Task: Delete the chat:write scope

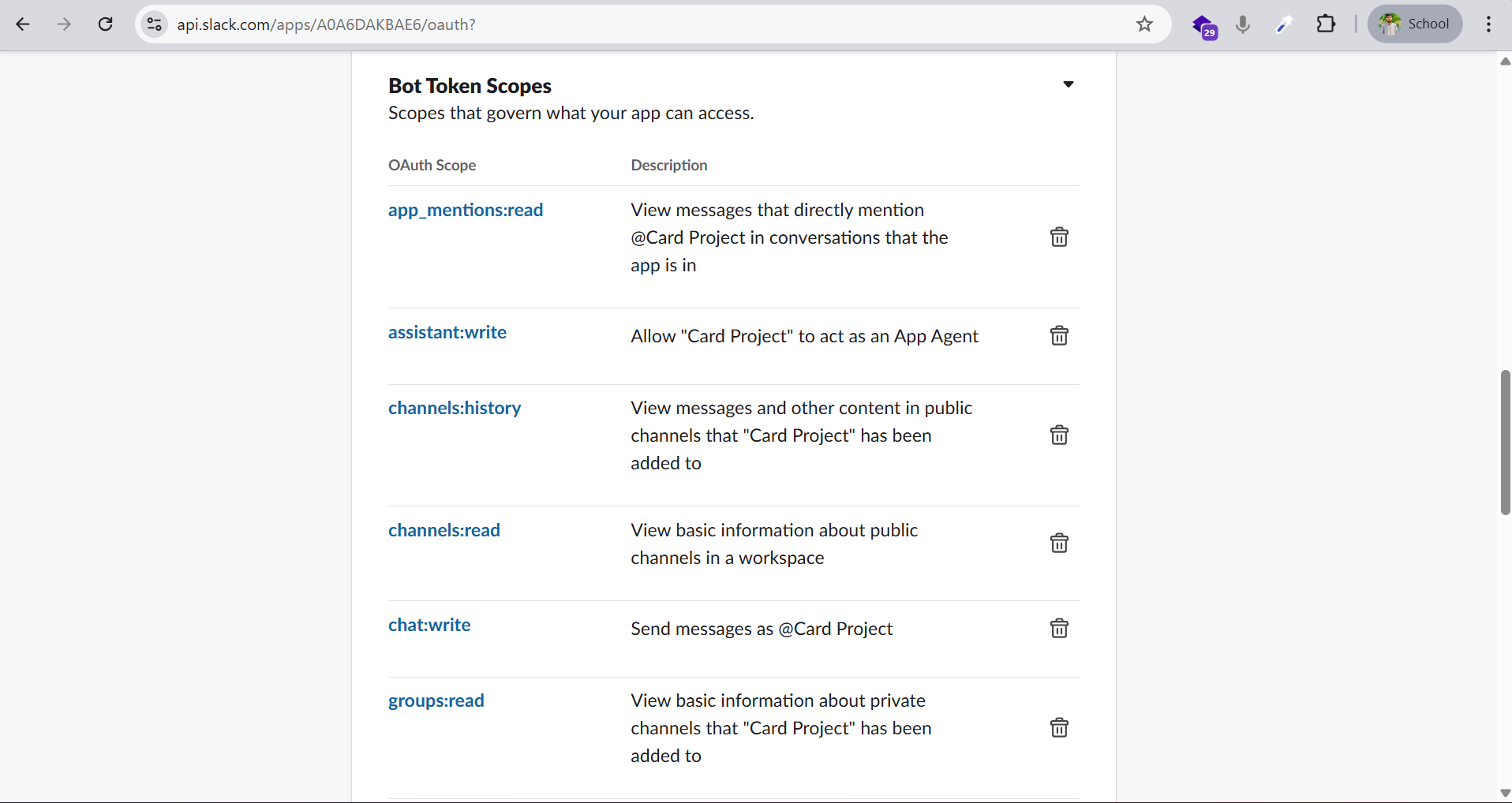Action: pyautogui.click(x=1059, y=629)
